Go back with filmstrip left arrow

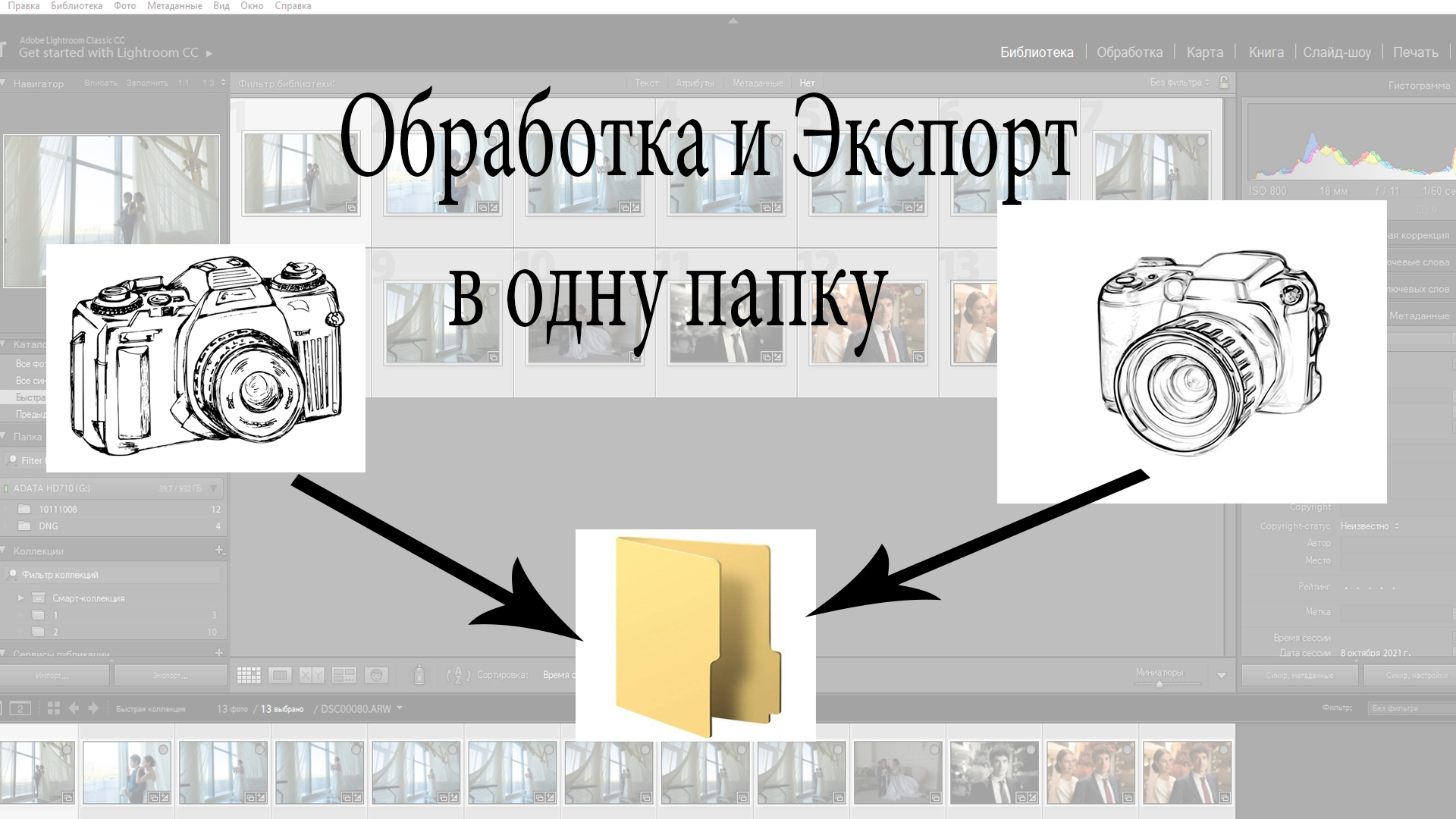pyautogui.click(x=74, y=708)
